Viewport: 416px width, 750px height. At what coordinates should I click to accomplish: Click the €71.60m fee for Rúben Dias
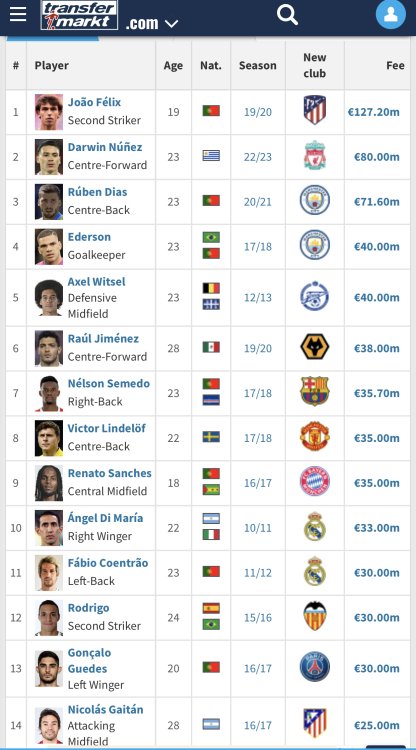tap(377, 202)
